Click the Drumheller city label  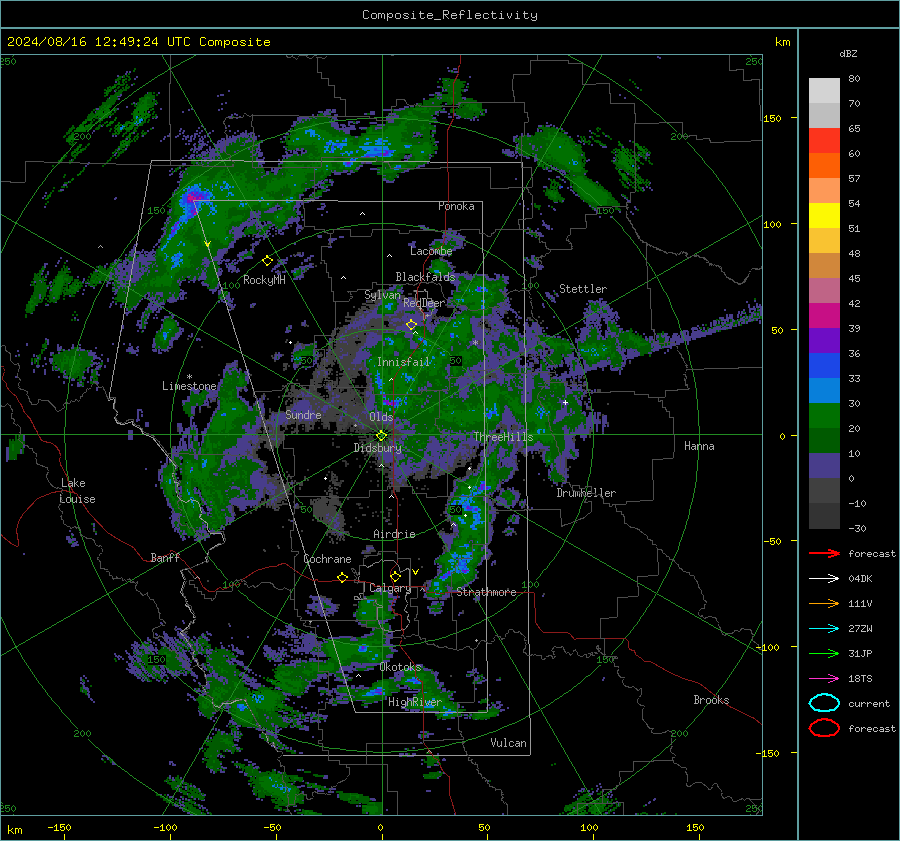point(586,493)
